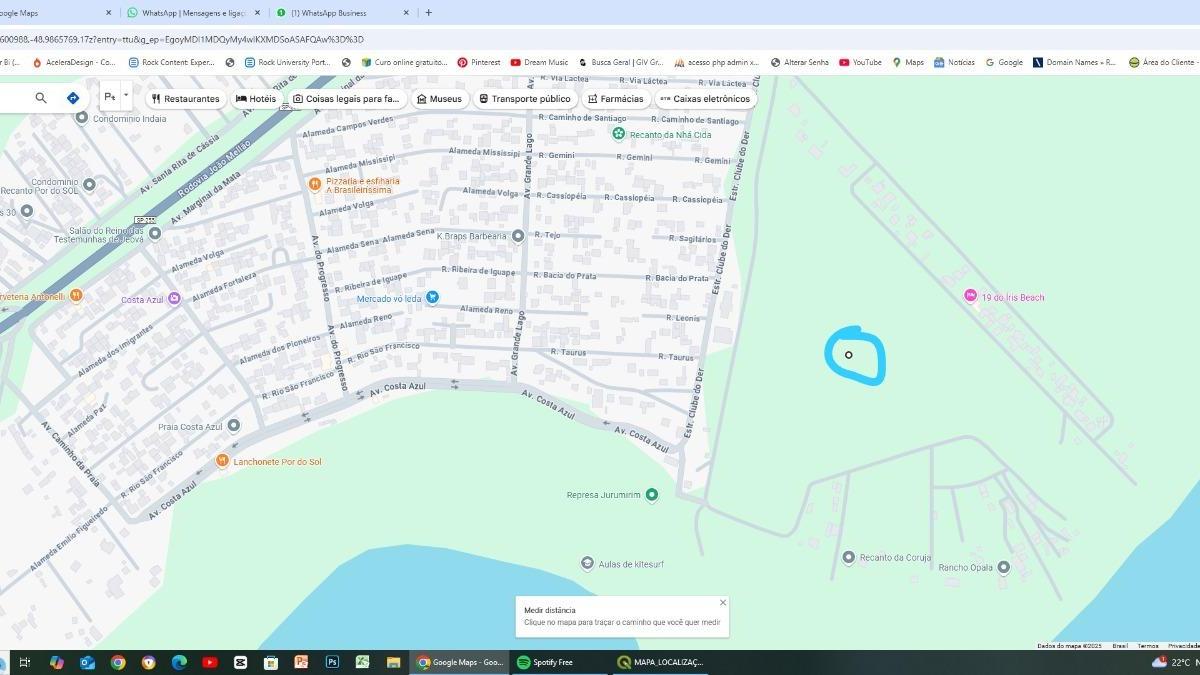Viewport: 1200px width, 675px height.
Task: Open Photoshop from the taskbar
Action: [332, 662]
